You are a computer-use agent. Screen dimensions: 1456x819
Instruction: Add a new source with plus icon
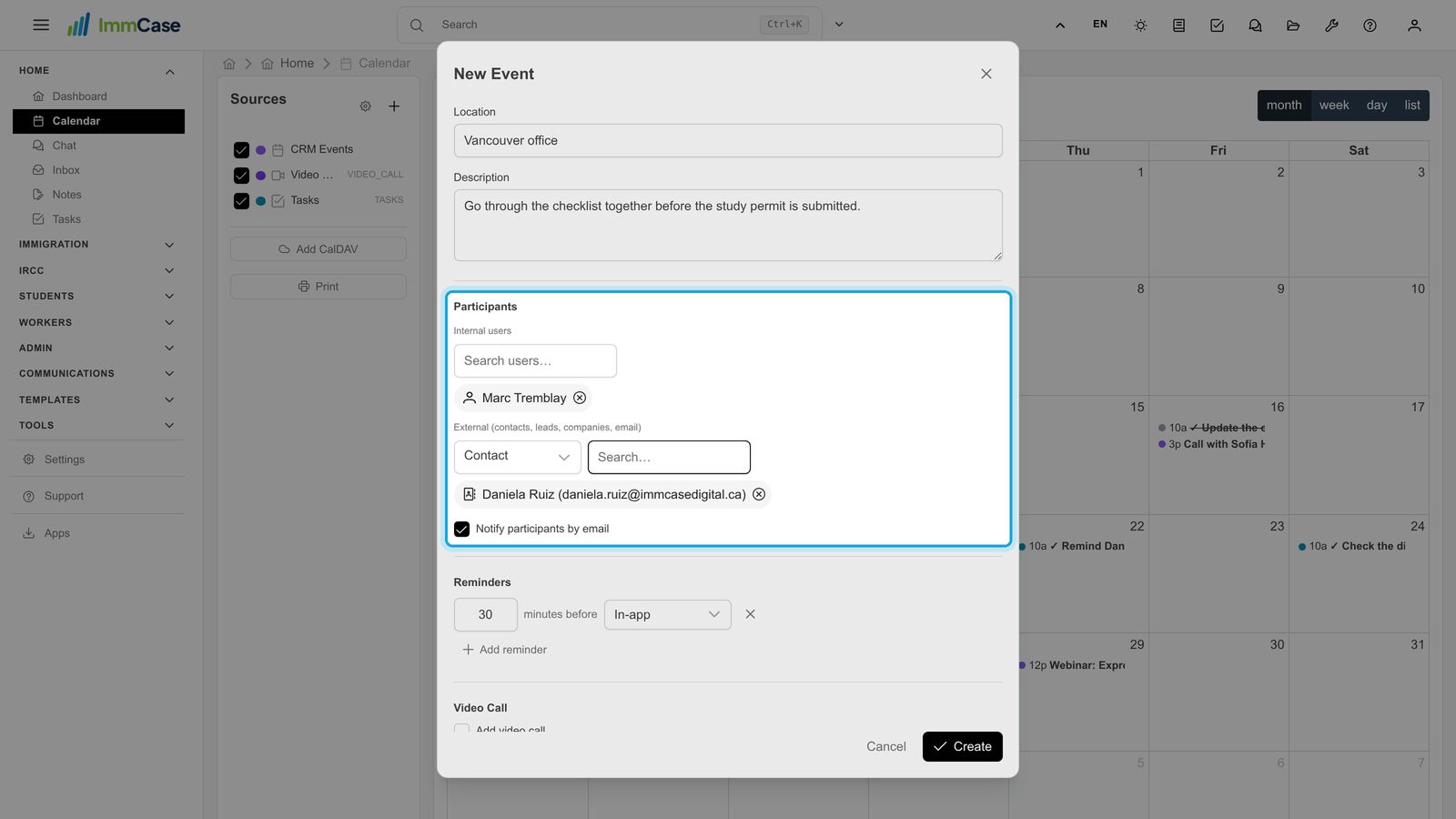[x=394, y=106]
